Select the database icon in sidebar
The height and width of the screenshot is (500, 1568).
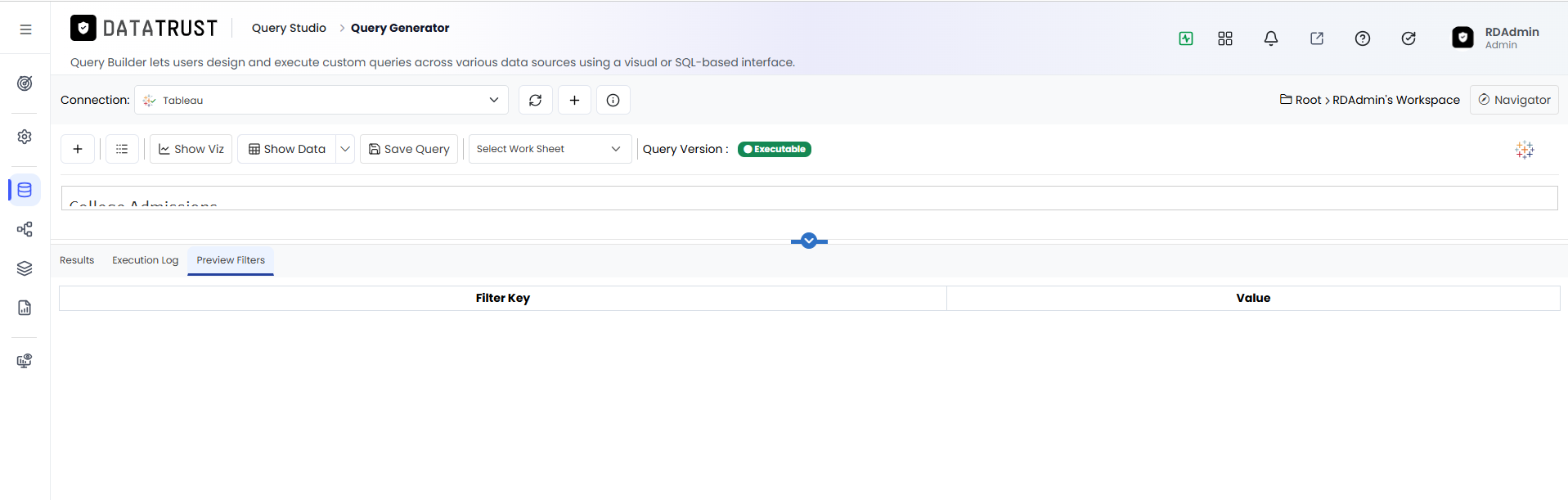pyautogui.click(x=25, y=190)
